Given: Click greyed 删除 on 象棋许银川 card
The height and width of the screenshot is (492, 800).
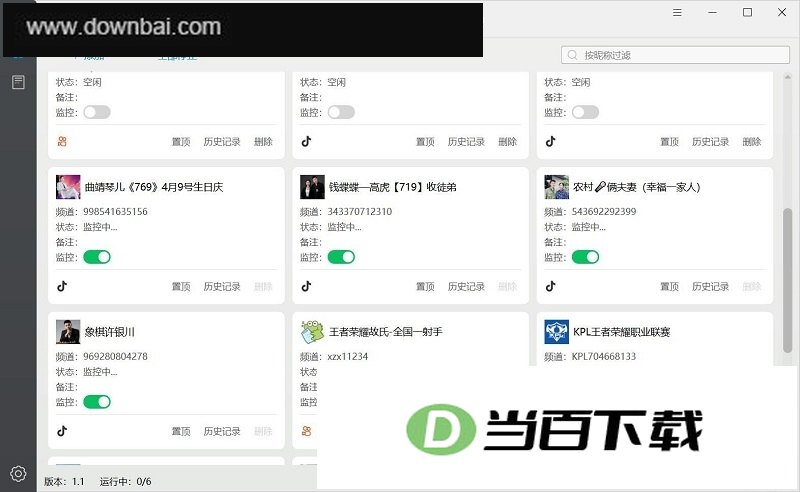Looking at the screenshot, I should click(x=263, y=431).
